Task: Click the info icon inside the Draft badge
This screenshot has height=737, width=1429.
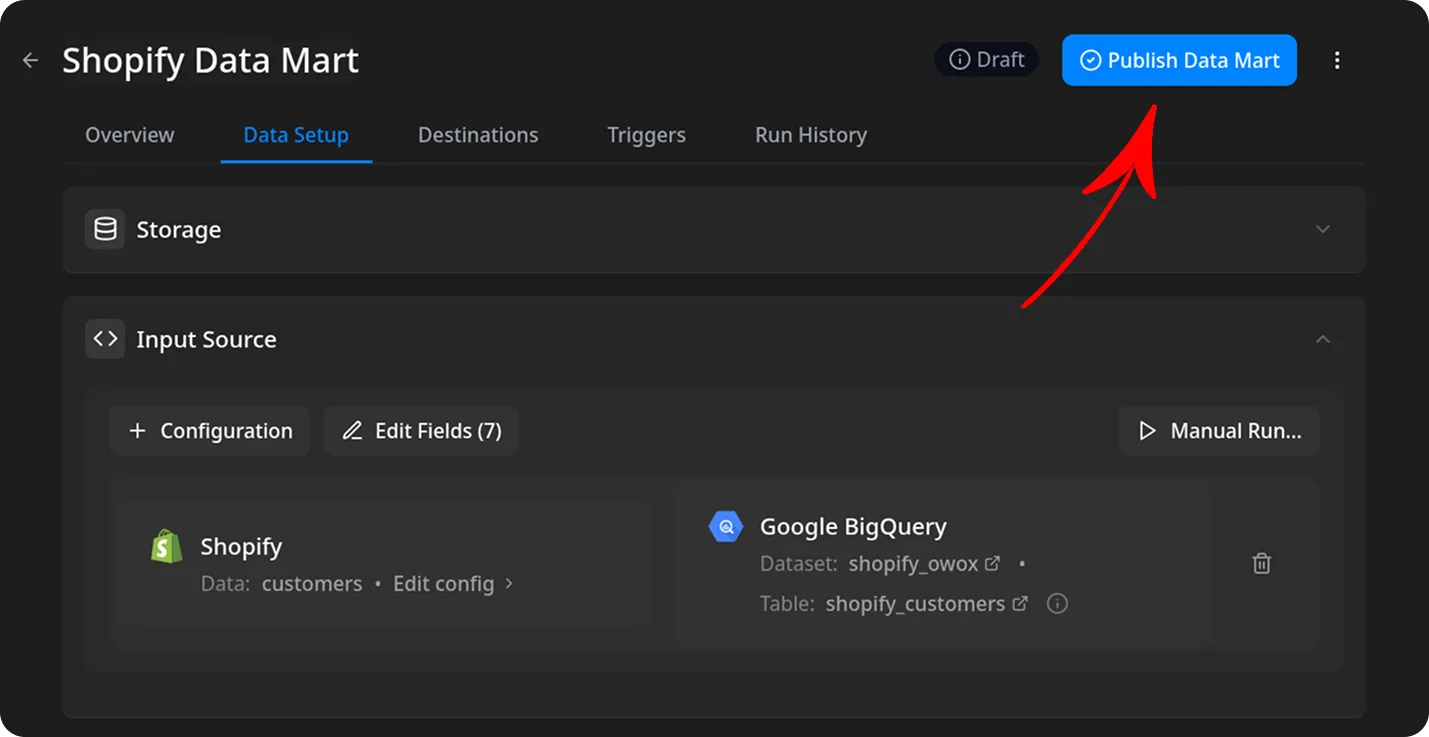Action: pyautogui.click(x=960, y=59)
